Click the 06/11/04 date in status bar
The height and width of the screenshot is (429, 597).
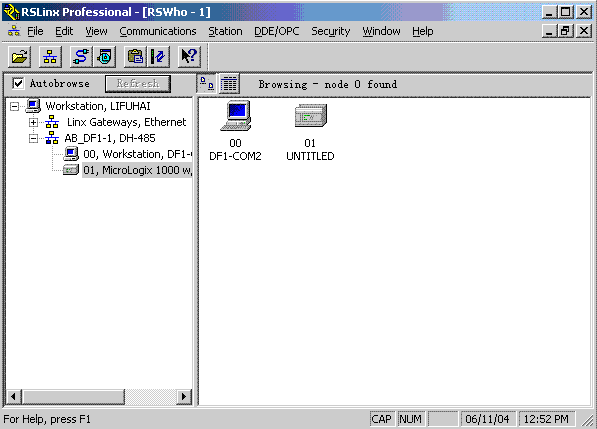click(487, 419)
